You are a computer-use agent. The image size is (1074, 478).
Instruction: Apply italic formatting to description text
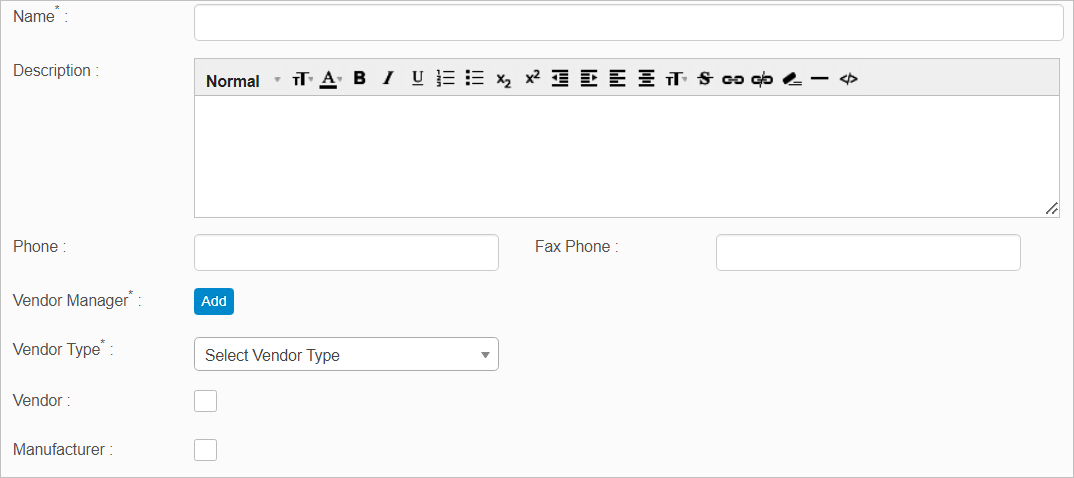click(388, 79)
